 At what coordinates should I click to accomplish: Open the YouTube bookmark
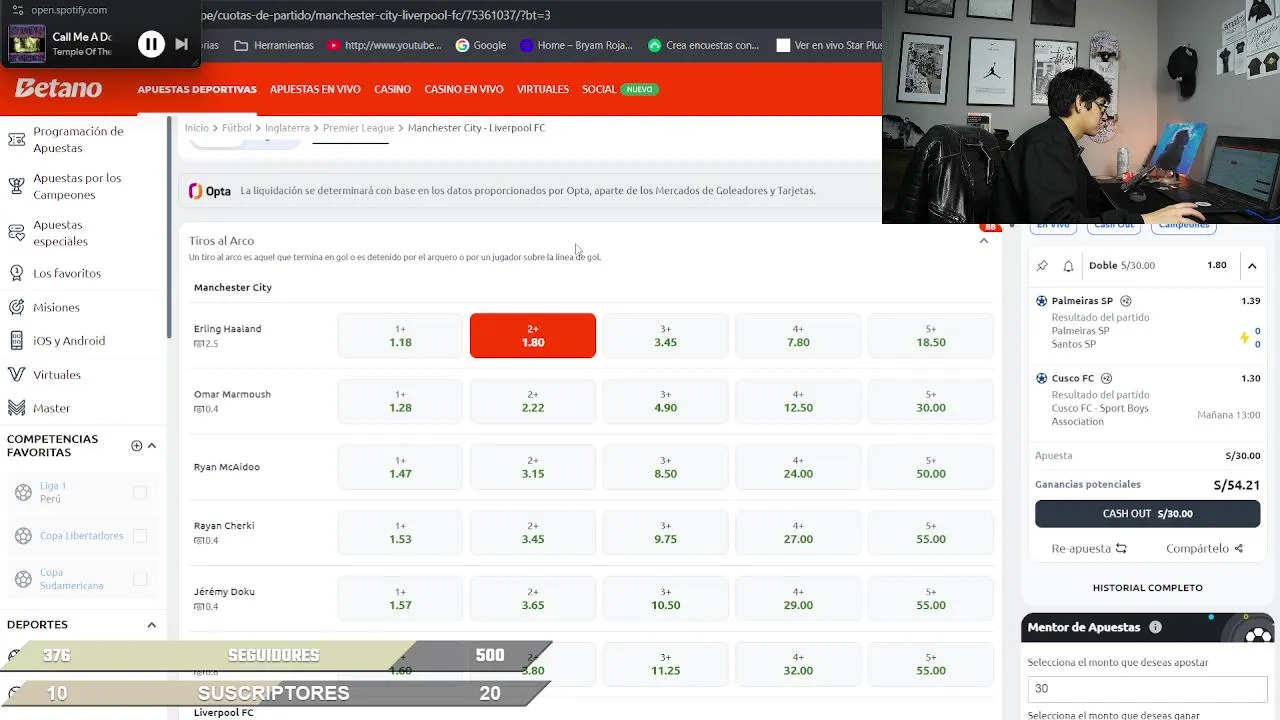pos(383,45)
